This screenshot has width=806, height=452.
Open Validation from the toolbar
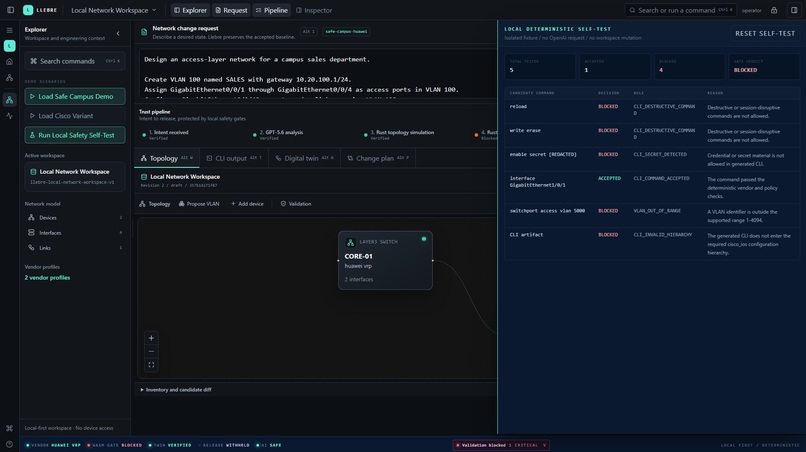296,204
